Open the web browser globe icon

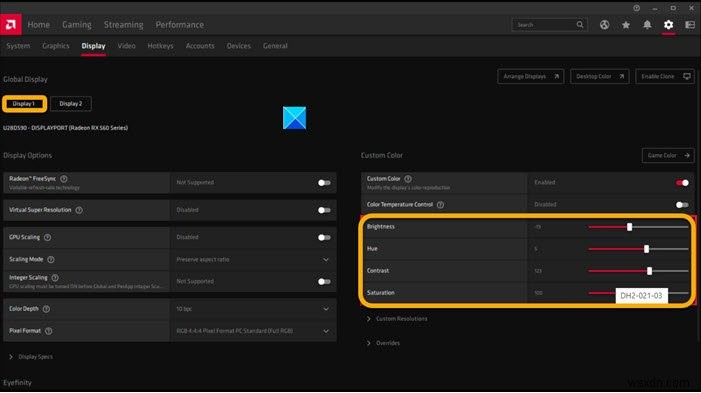604,25
